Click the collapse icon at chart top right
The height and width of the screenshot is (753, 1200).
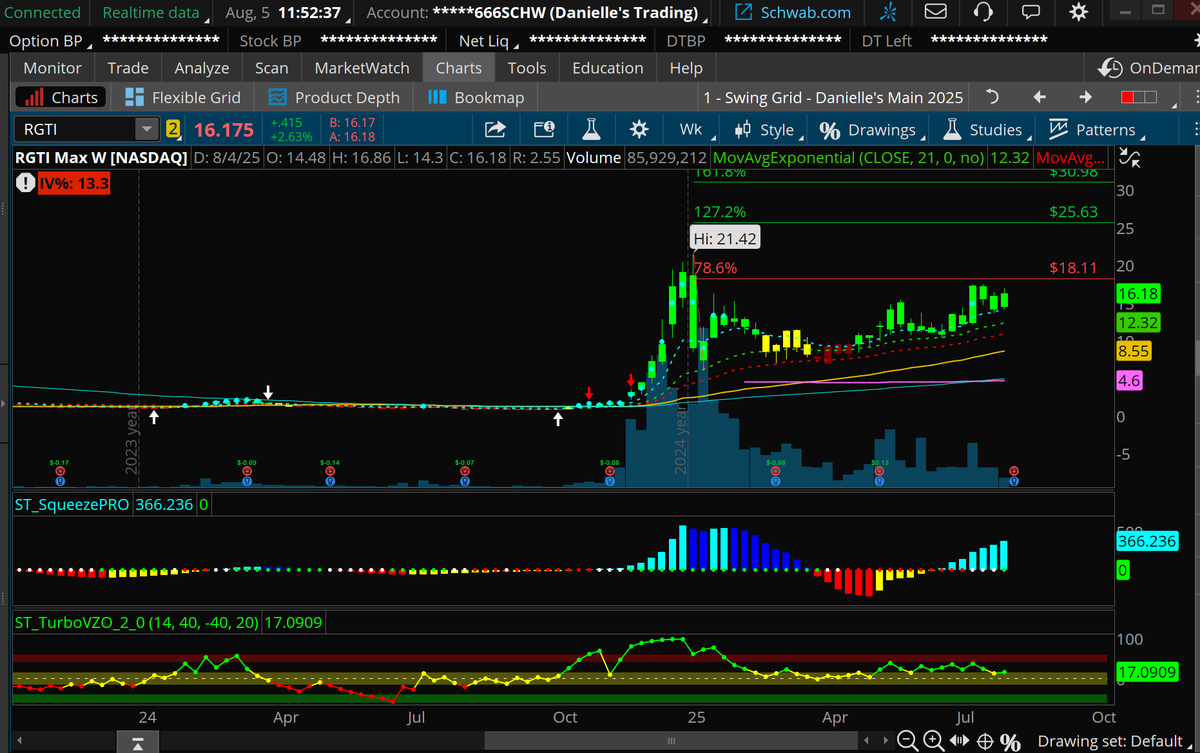(x=1128, y=157)
